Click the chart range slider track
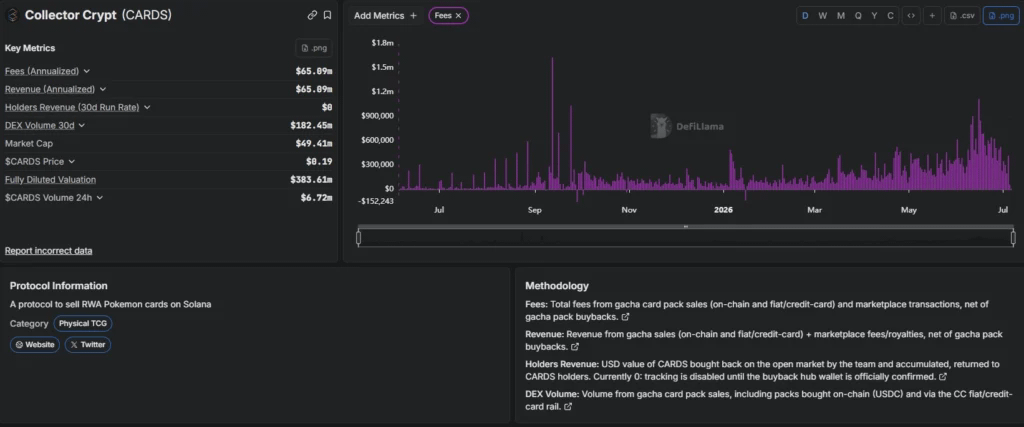 [686, 238]
